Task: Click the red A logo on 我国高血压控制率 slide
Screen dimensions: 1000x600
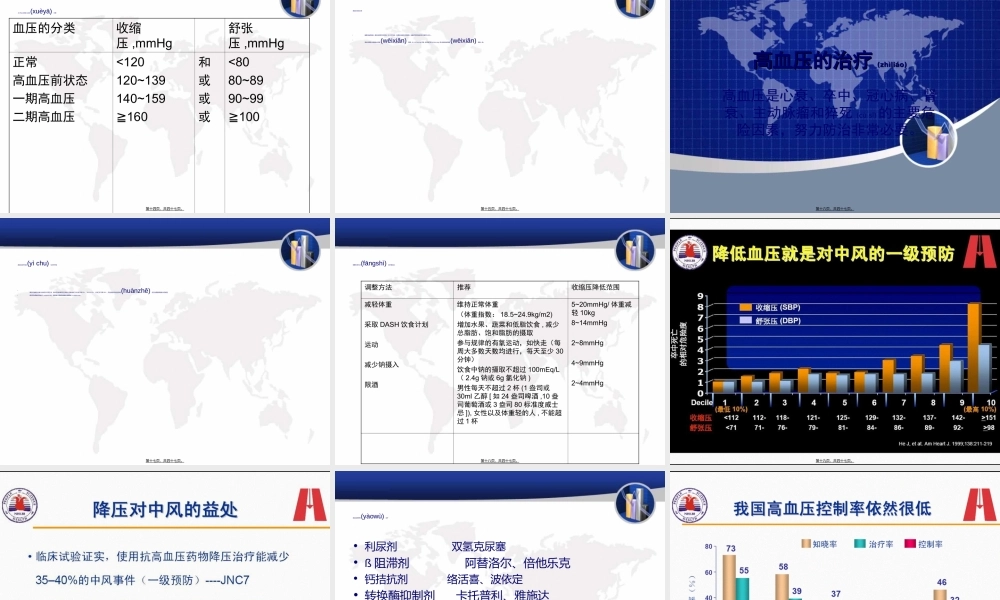Action: (x=979, y=503)
